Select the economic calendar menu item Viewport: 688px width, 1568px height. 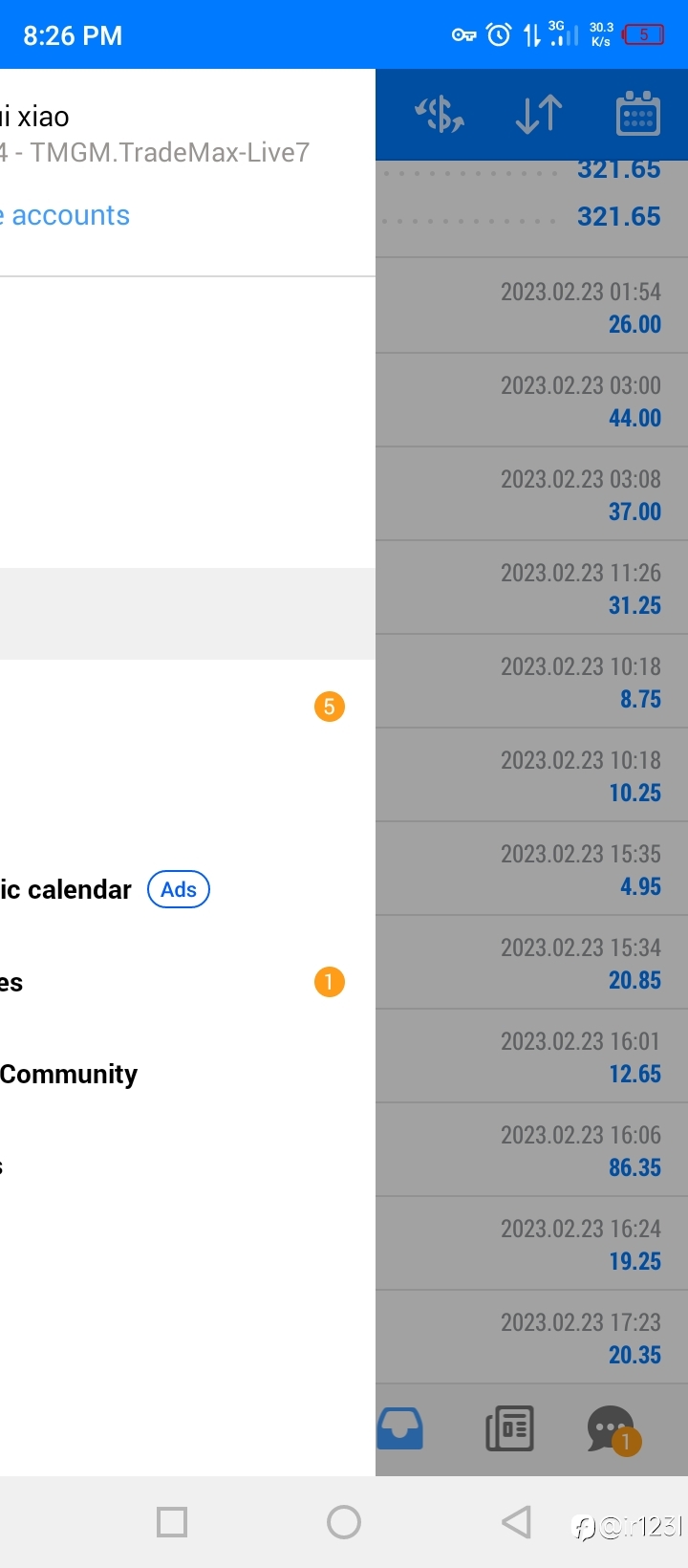coord(66,889)
